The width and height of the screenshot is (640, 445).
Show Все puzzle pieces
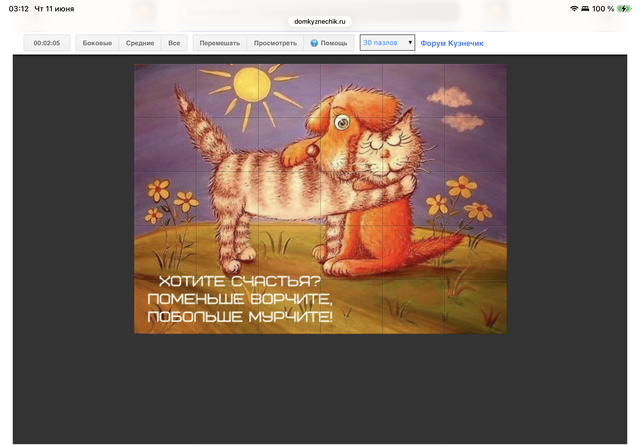174,43
